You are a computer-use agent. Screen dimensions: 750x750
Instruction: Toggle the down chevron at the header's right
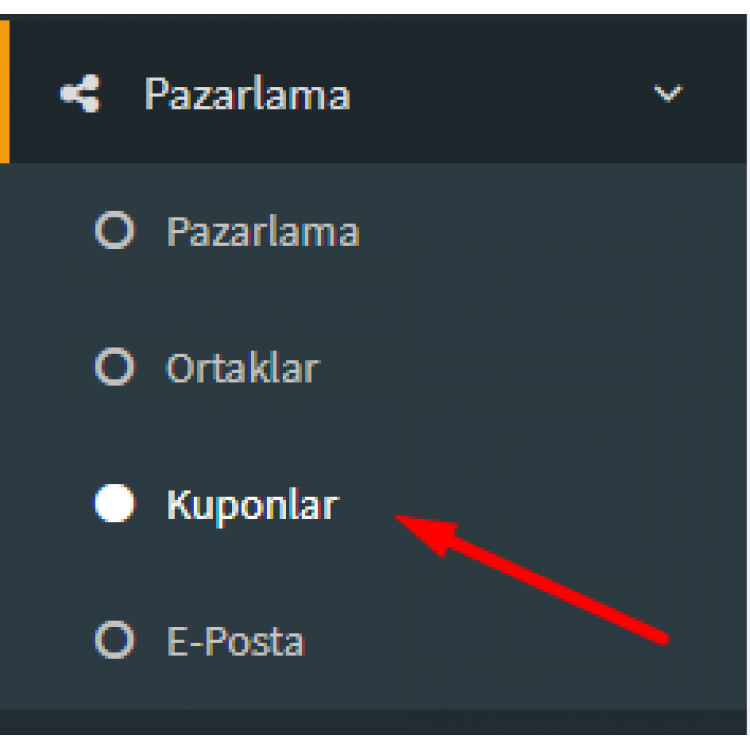coord(668,93)
